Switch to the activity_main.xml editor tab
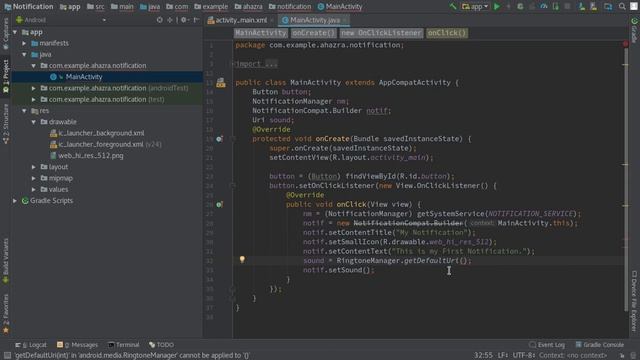This screenshot has width=640, height=360. tap(240, 20)
